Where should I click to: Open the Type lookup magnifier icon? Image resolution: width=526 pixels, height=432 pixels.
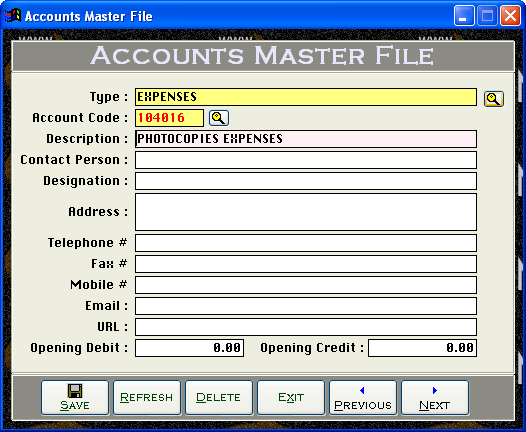point(494,99)
